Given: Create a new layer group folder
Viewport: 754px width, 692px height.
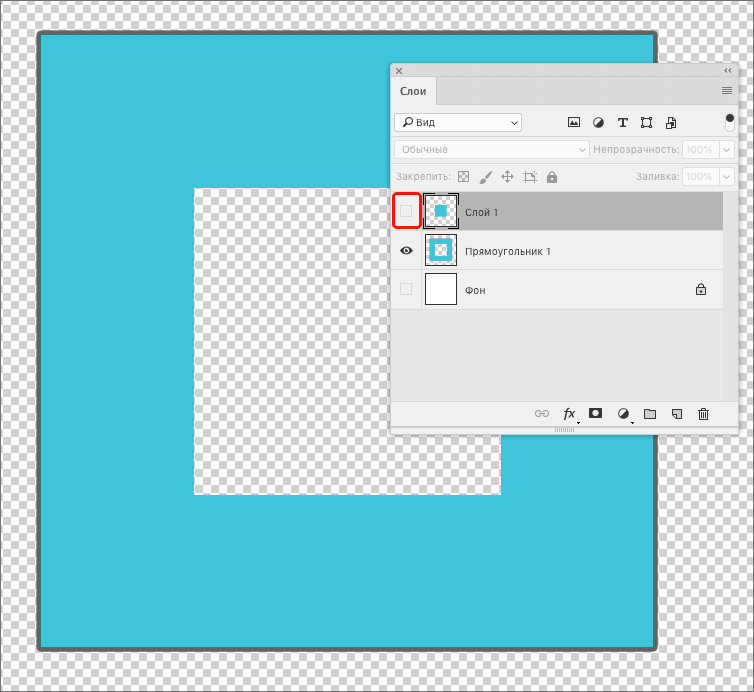Looking at the screenshot, I should coord(650,414).
